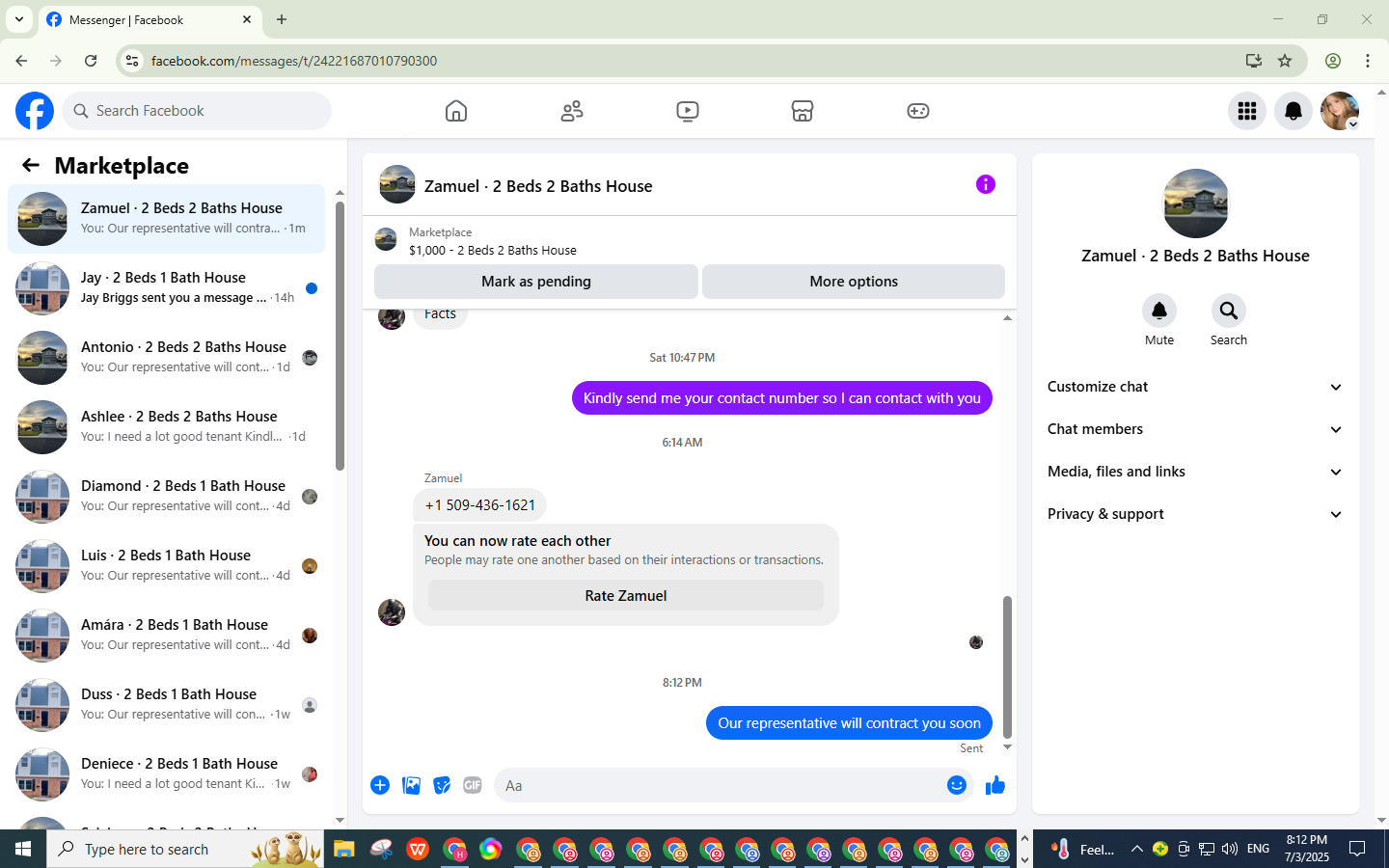Screen dimensions: 1389x868
Task: Open Chrome tab search dropdown
Action: pyautogui.click(x=18, y=19)
